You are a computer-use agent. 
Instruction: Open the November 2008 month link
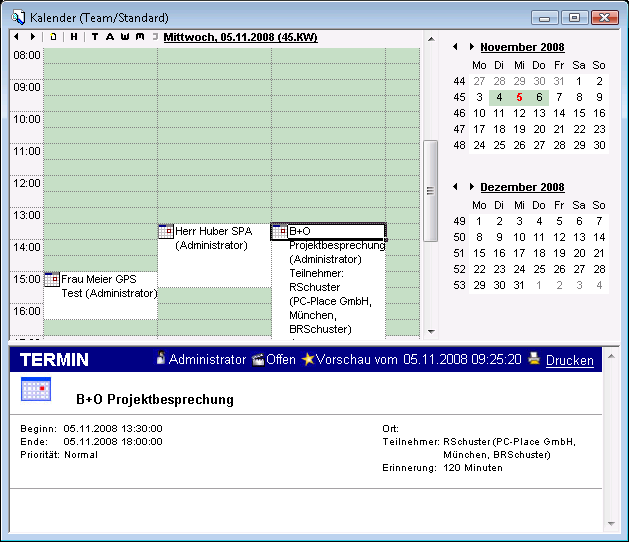pos(522,47)
